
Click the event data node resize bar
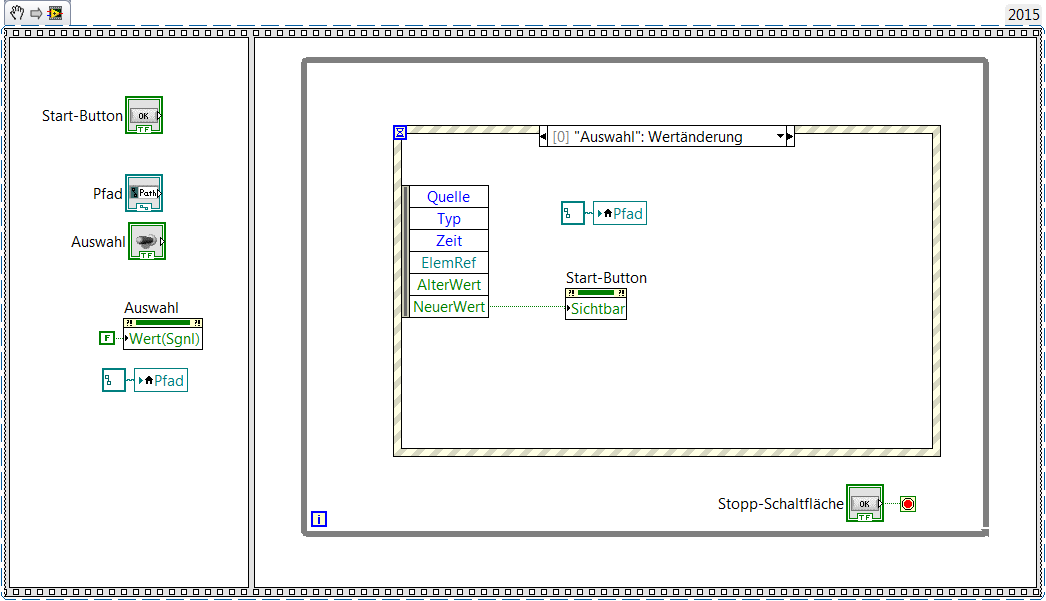406,251
